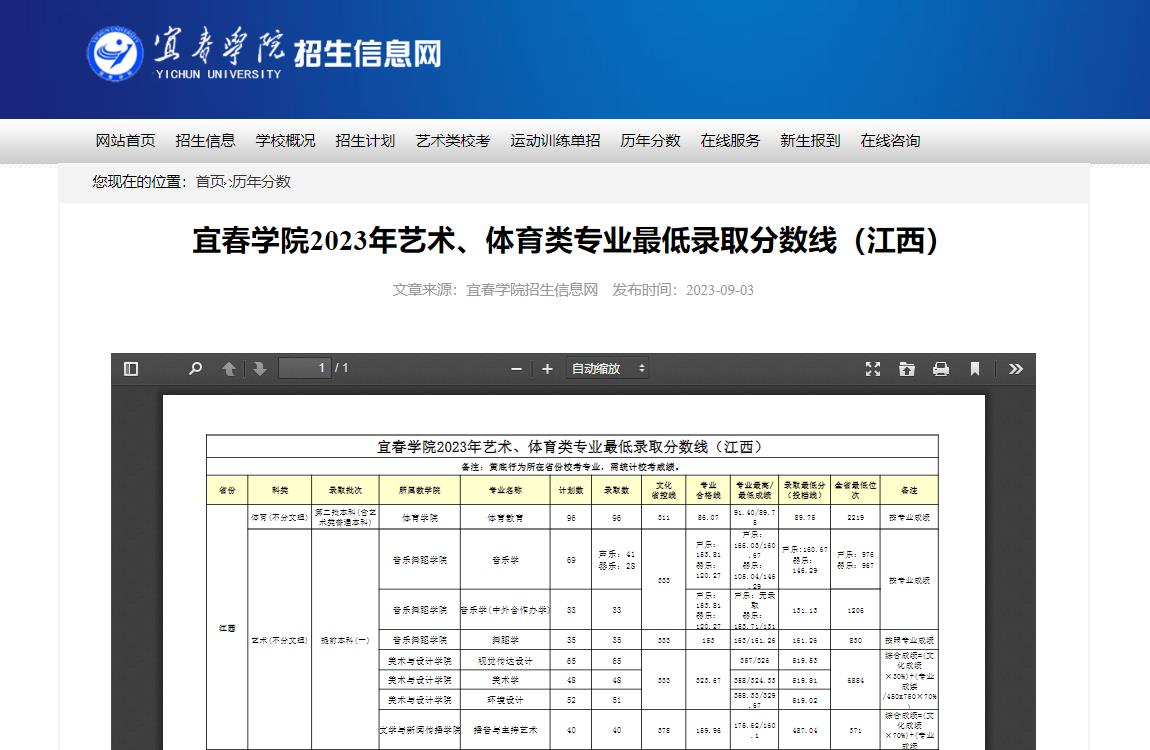Zoom out the PDF with minus
Viewport: 1150px width, 750px height.
click(516, 369)
